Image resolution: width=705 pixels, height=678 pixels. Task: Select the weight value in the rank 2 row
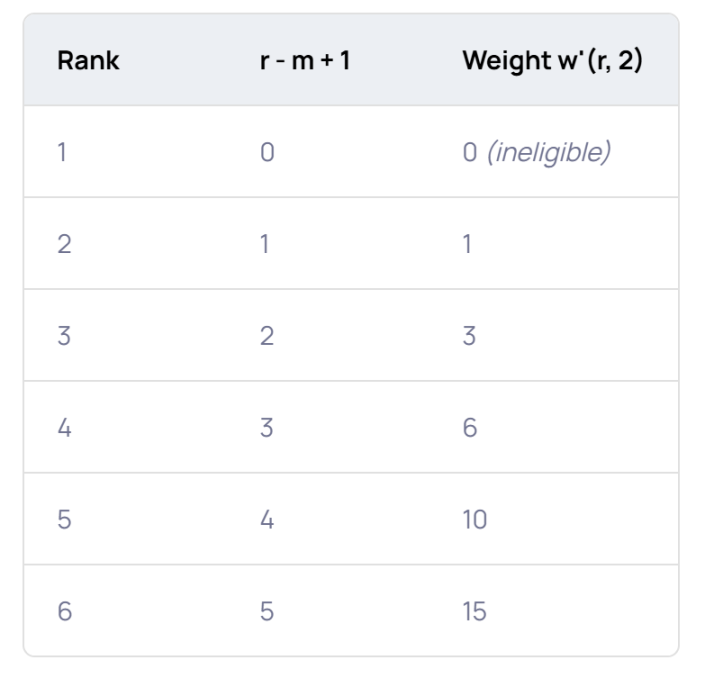coord(469,245)
